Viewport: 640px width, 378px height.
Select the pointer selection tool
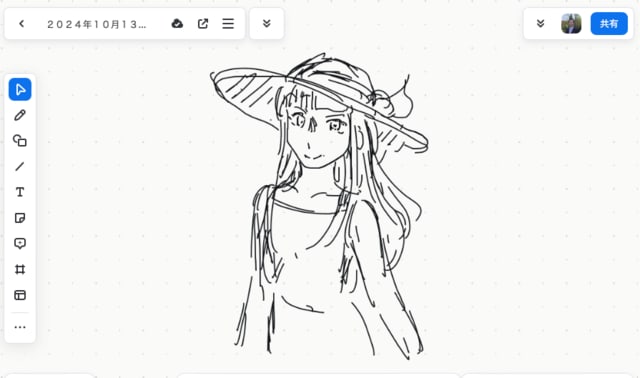click(20, 89)
